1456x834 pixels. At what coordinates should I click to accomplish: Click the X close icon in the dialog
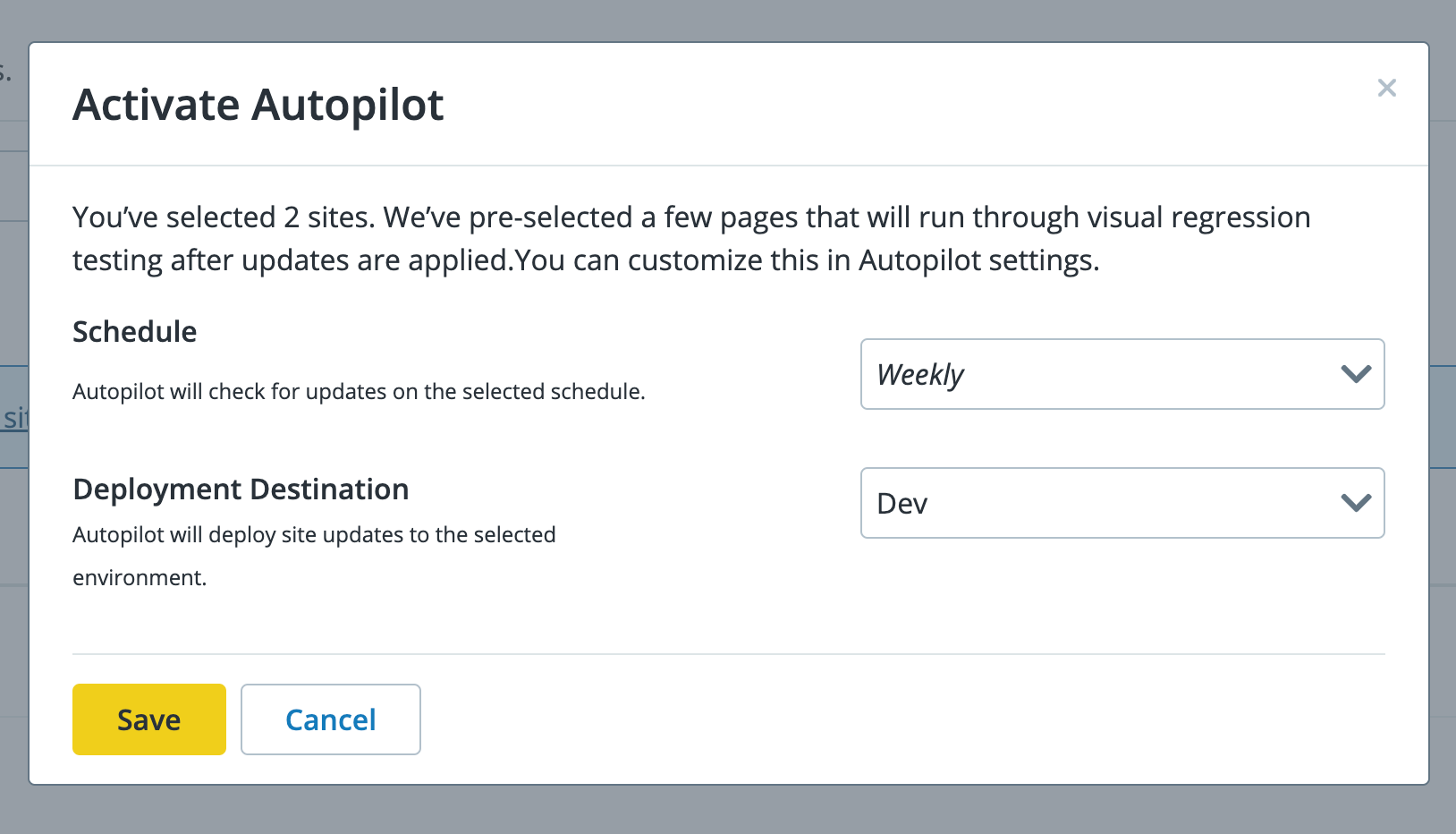click(1387, 88)
